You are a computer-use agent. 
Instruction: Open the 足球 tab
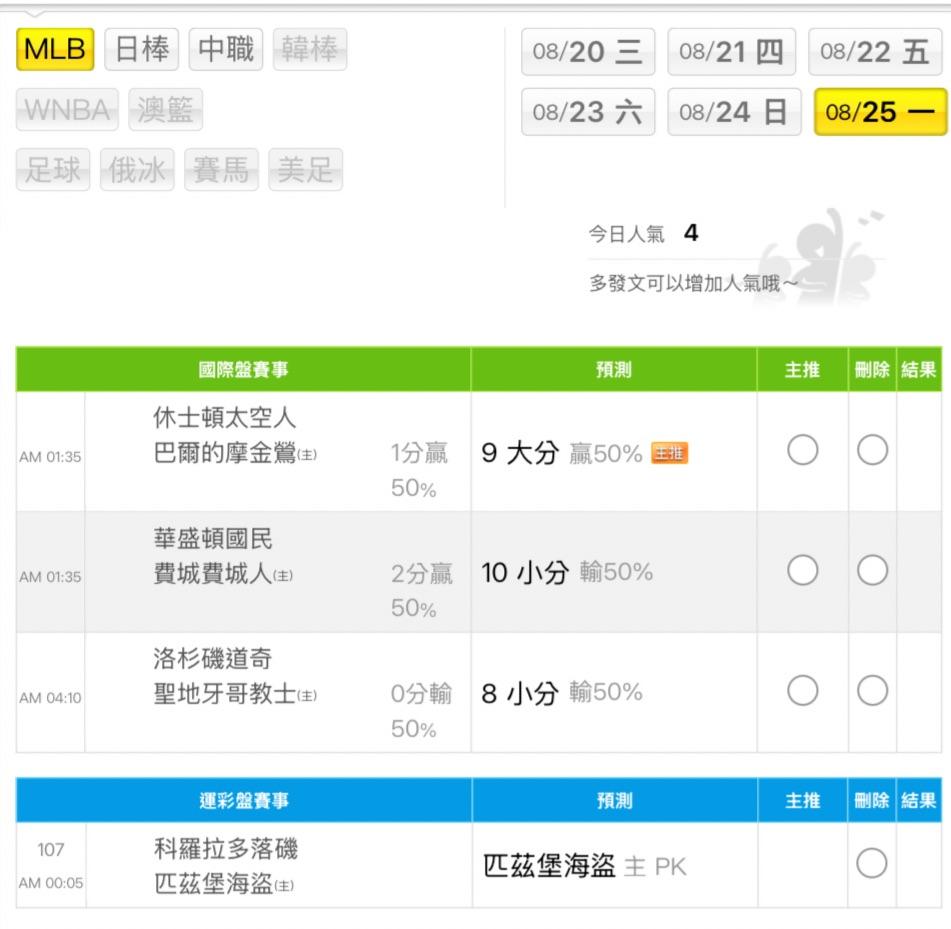(53, 170)
